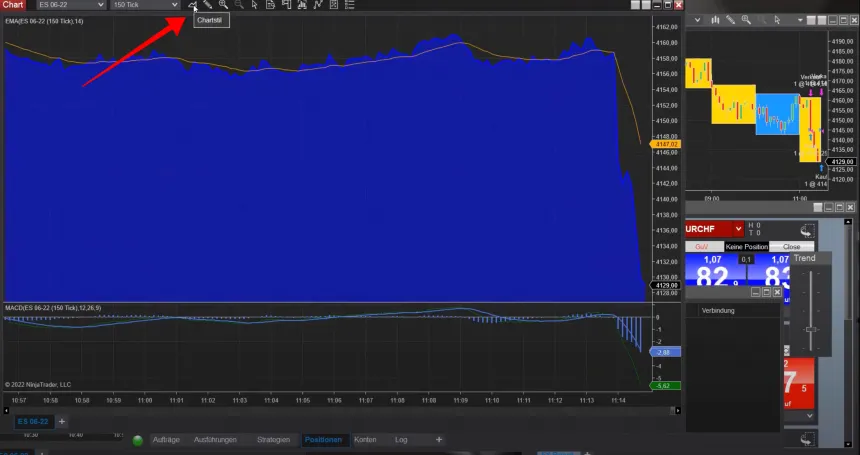The width and height of the screenshot is (860, 455).
Task: Open the indicators line icon
Action: click(x=318, y=5)
